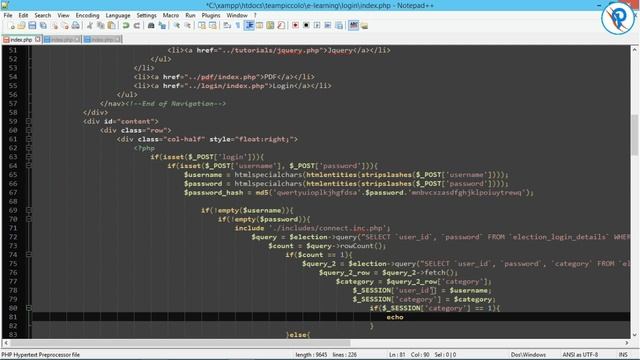The height and width of the screenshot is (360, 640).
Task: Open the Encoding menu
Action: click(x=87, y=15)
